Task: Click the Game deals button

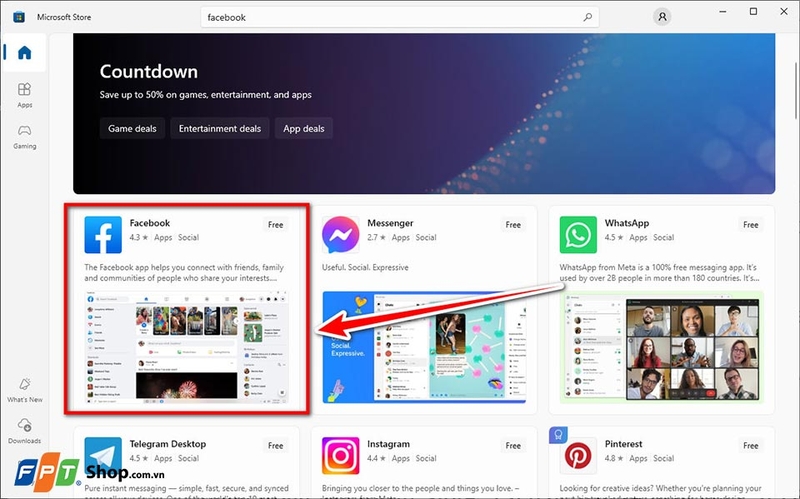Action: (132, 129)
